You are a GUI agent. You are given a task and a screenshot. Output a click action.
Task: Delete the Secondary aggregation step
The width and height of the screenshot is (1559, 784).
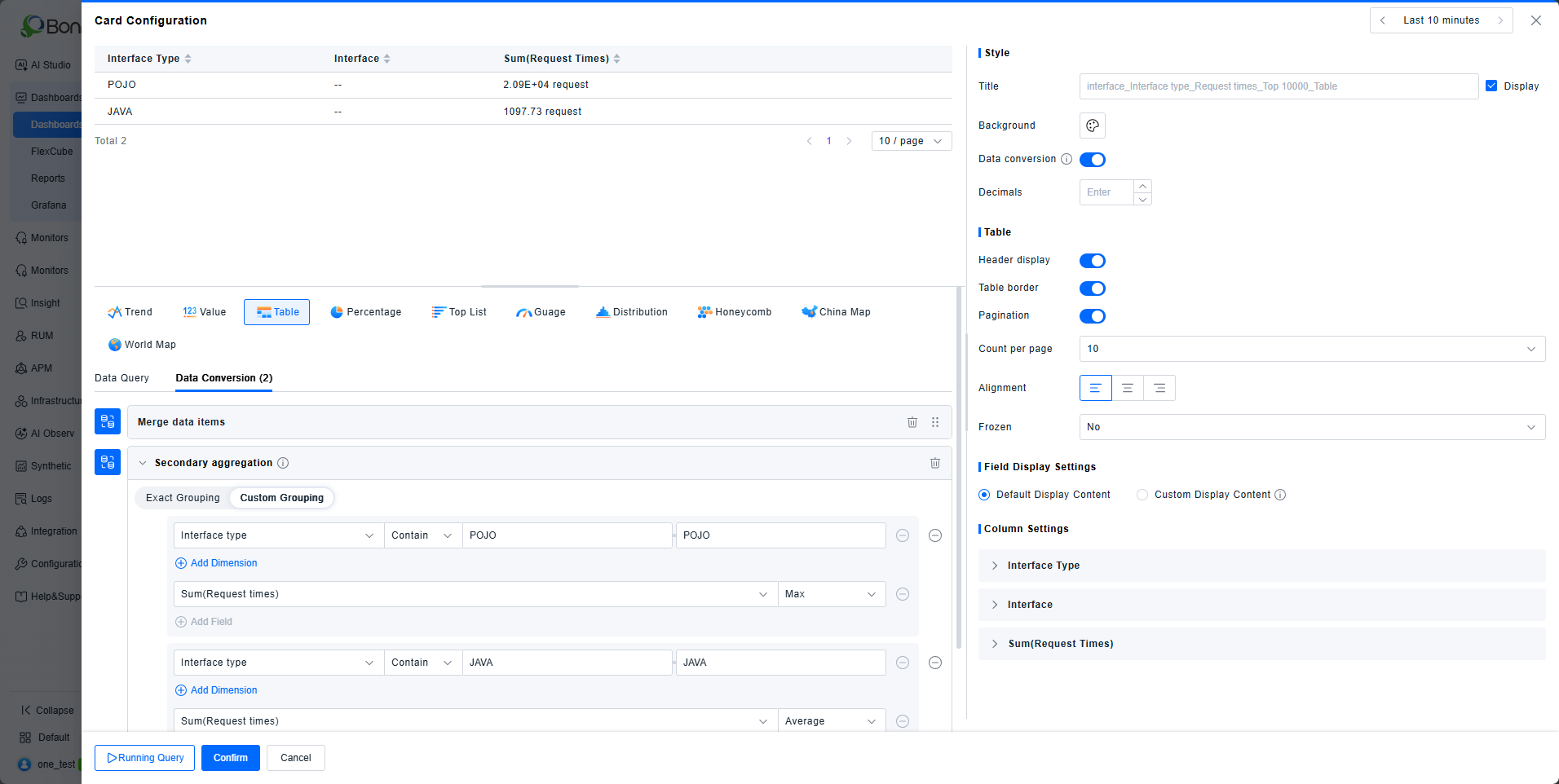(x=934, y=463)
